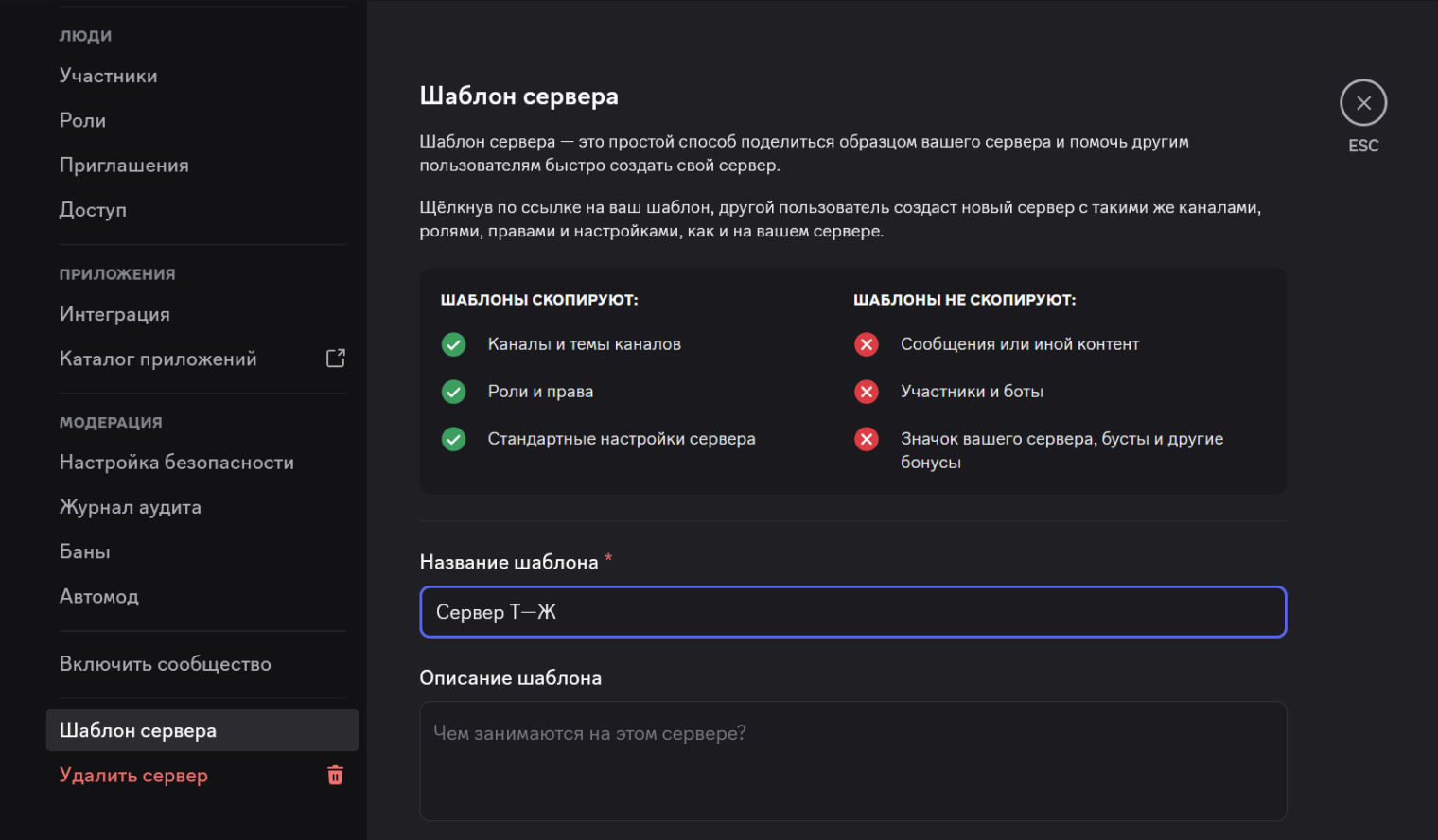
Task: Open Интеграция under Приложения
Action: point(114,314)
